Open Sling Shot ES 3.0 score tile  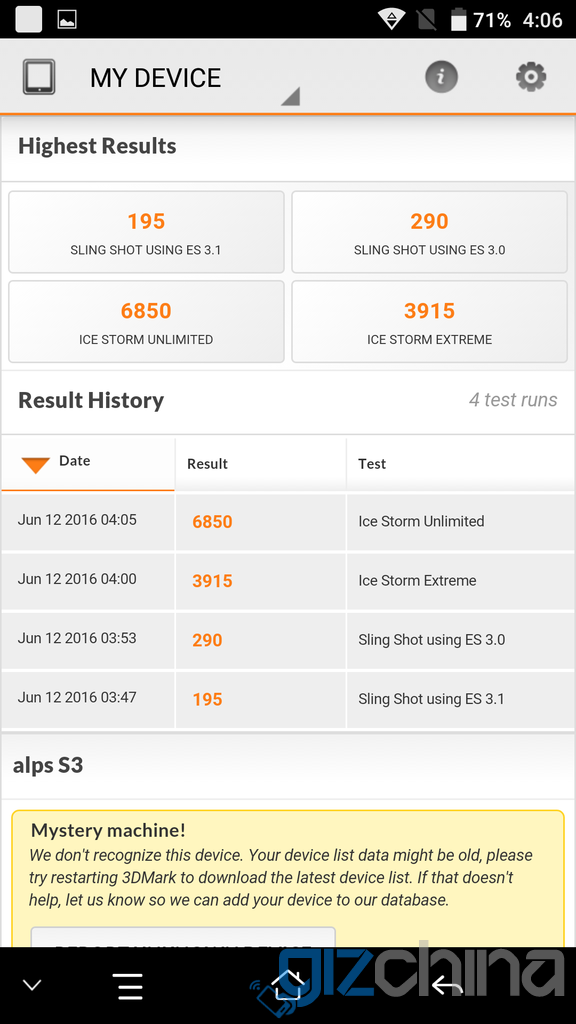429,232
